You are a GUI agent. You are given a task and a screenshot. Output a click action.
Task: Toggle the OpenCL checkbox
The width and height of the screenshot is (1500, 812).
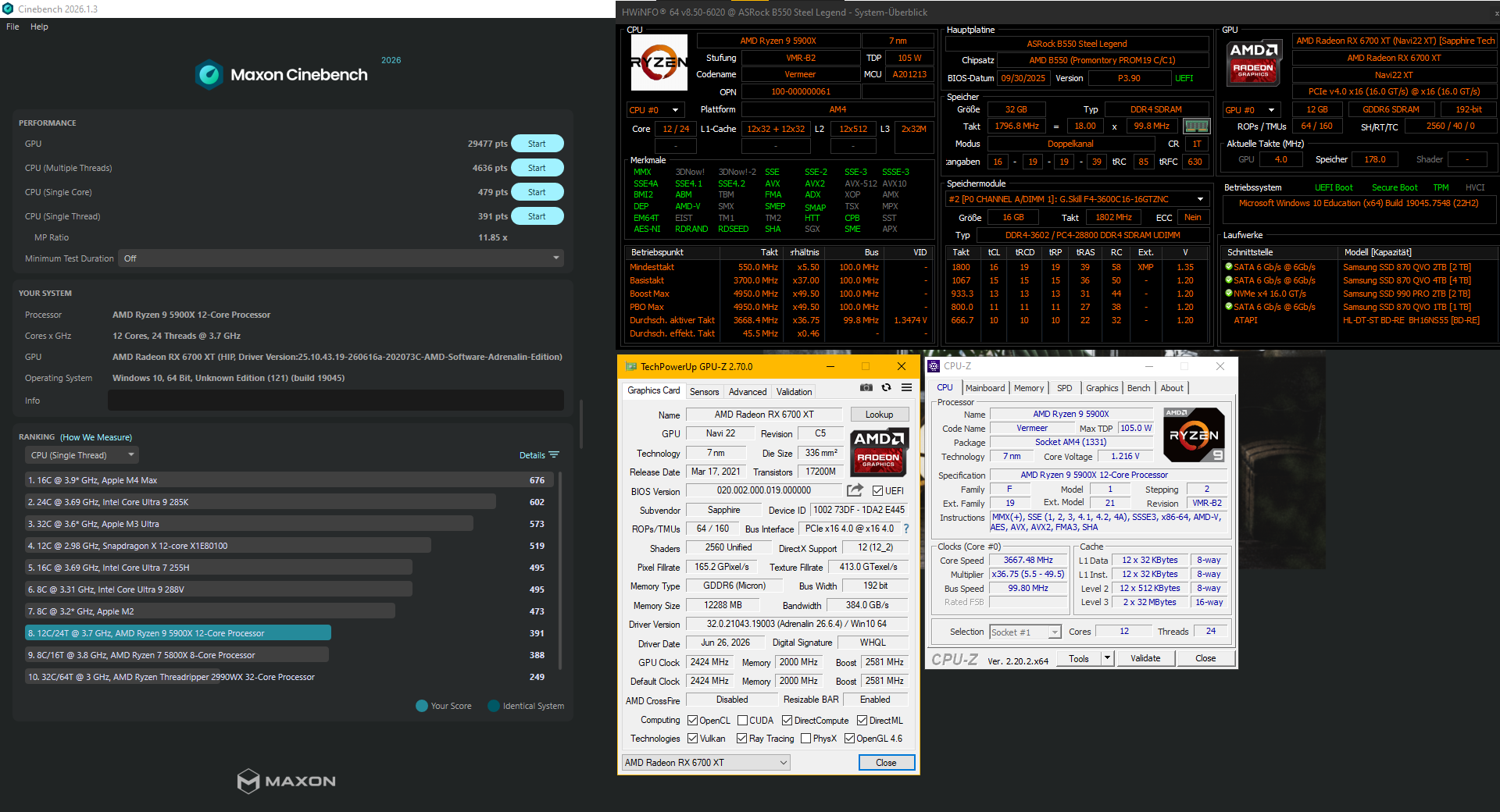click(693, 721)
